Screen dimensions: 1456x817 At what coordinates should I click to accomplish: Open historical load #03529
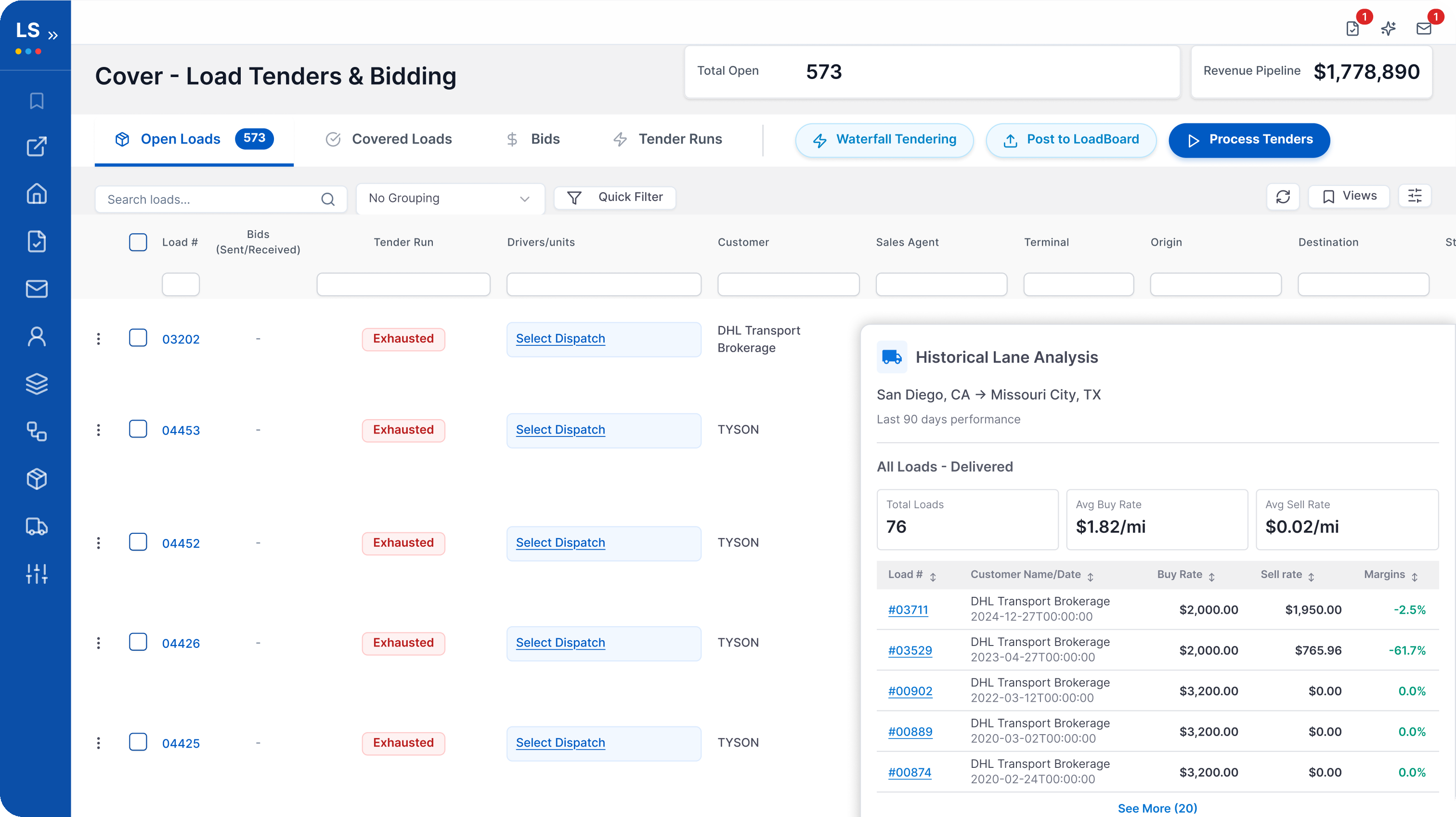click(x=910, y=650)
